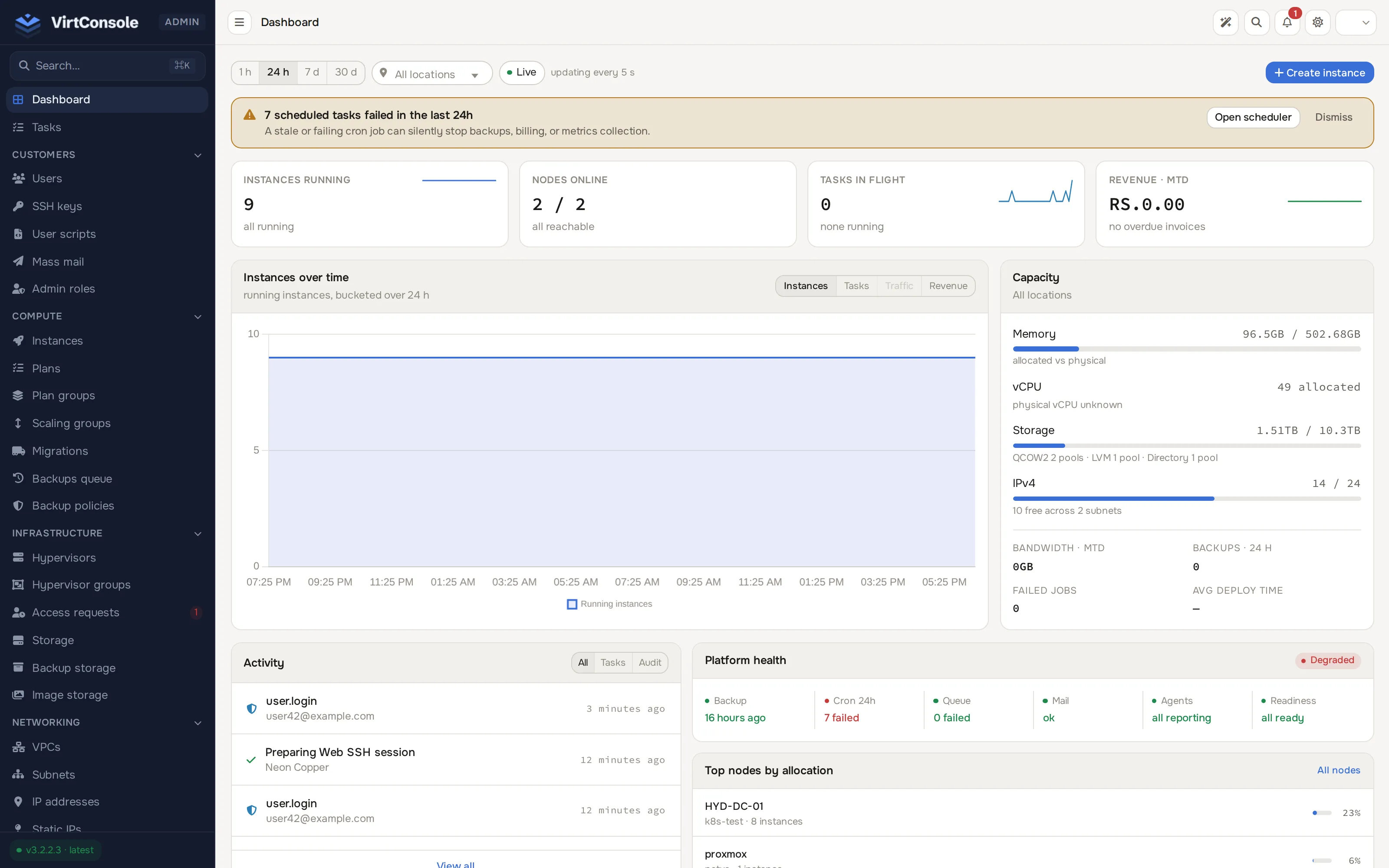The image size is (1389, 868).
Task: Open Instances in the sidebar
Action: [107, 341]
